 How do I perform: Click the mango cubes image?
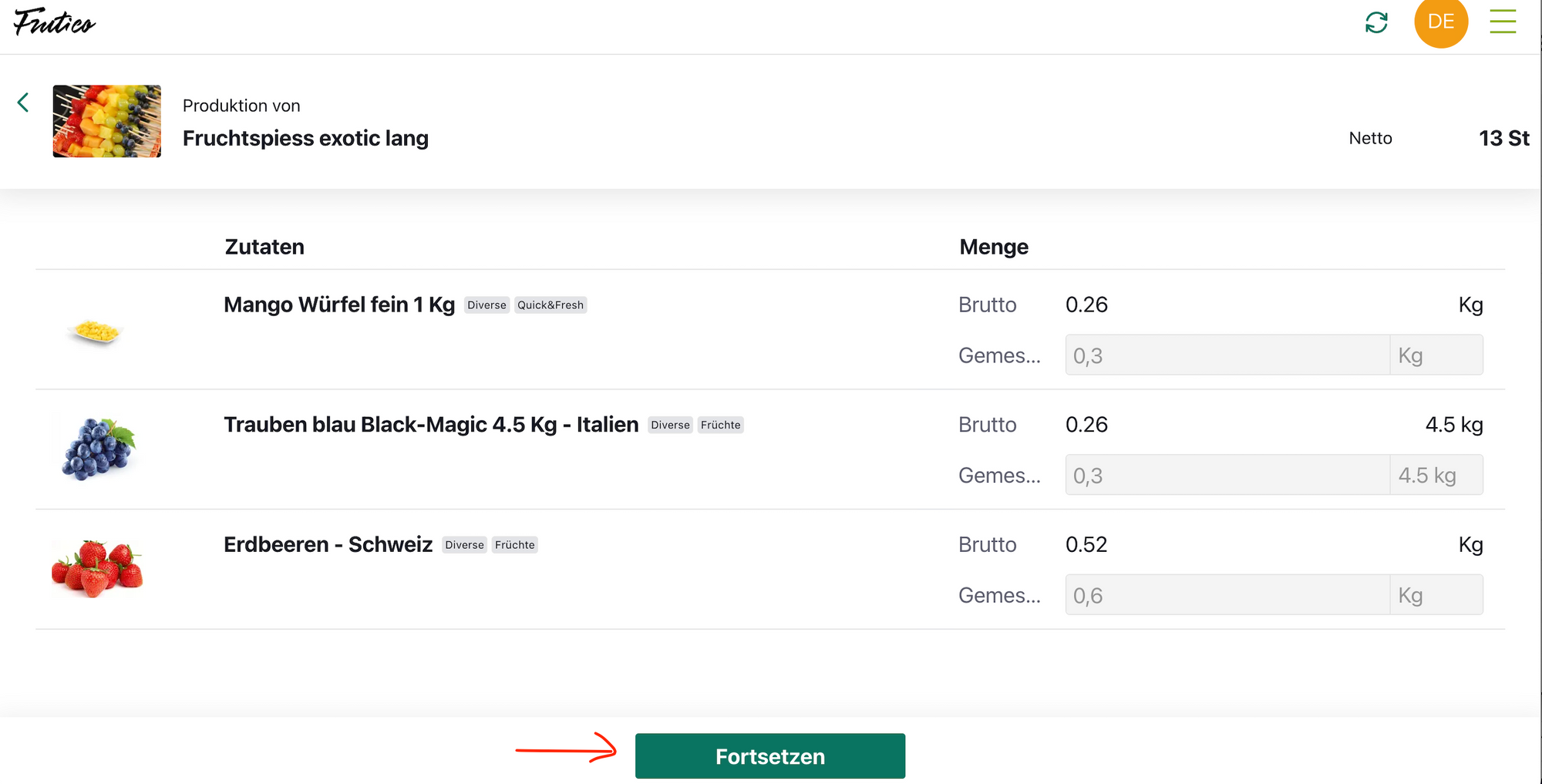96,331
